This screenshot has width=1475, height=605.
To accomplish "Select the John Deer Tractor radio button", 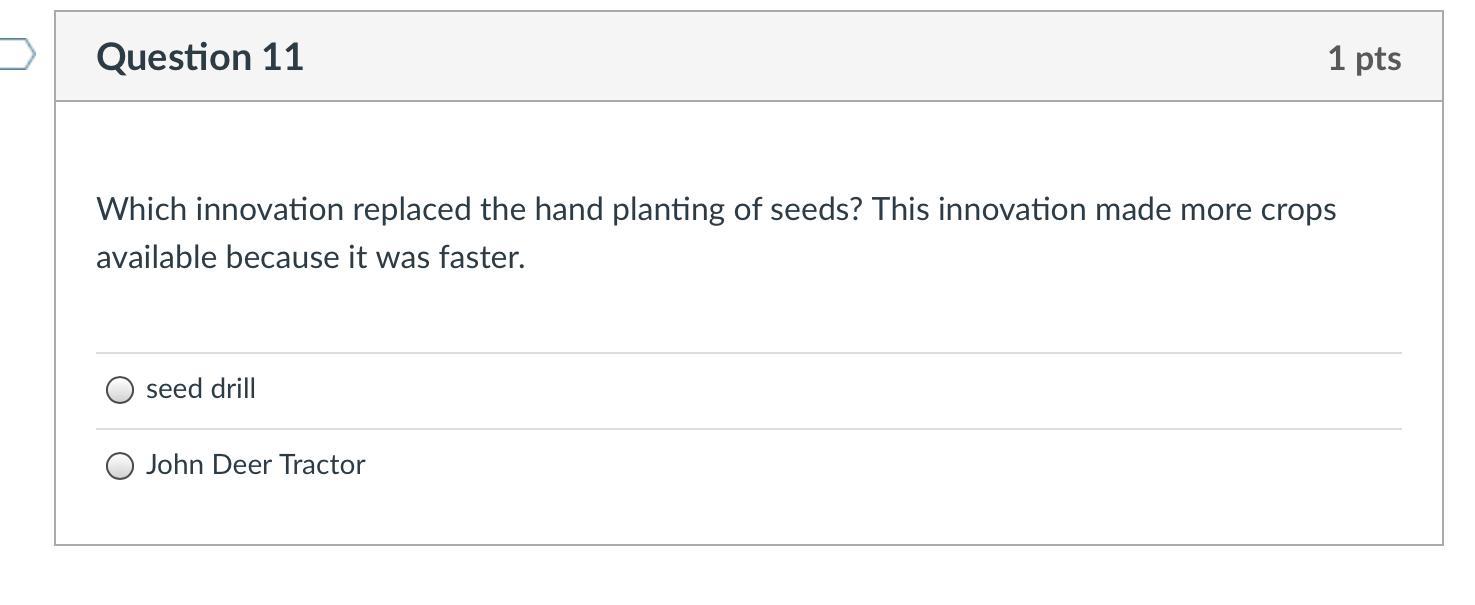I will click(x=120, y=466).
